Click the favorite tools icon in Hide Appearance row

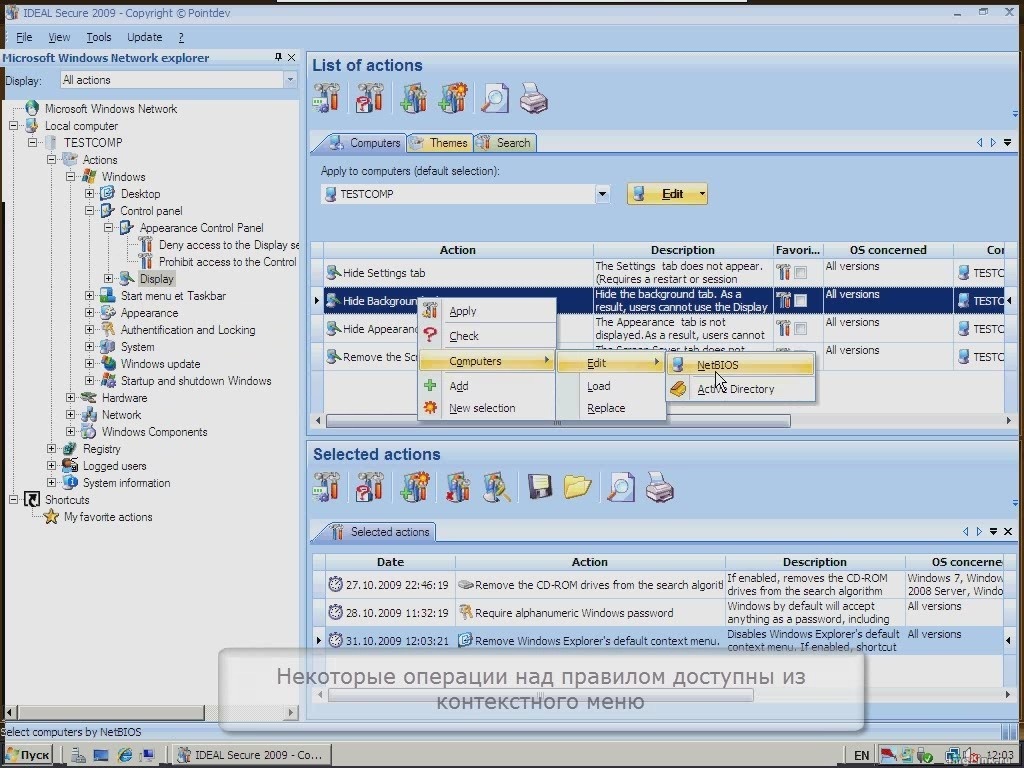tap(783, 328)
